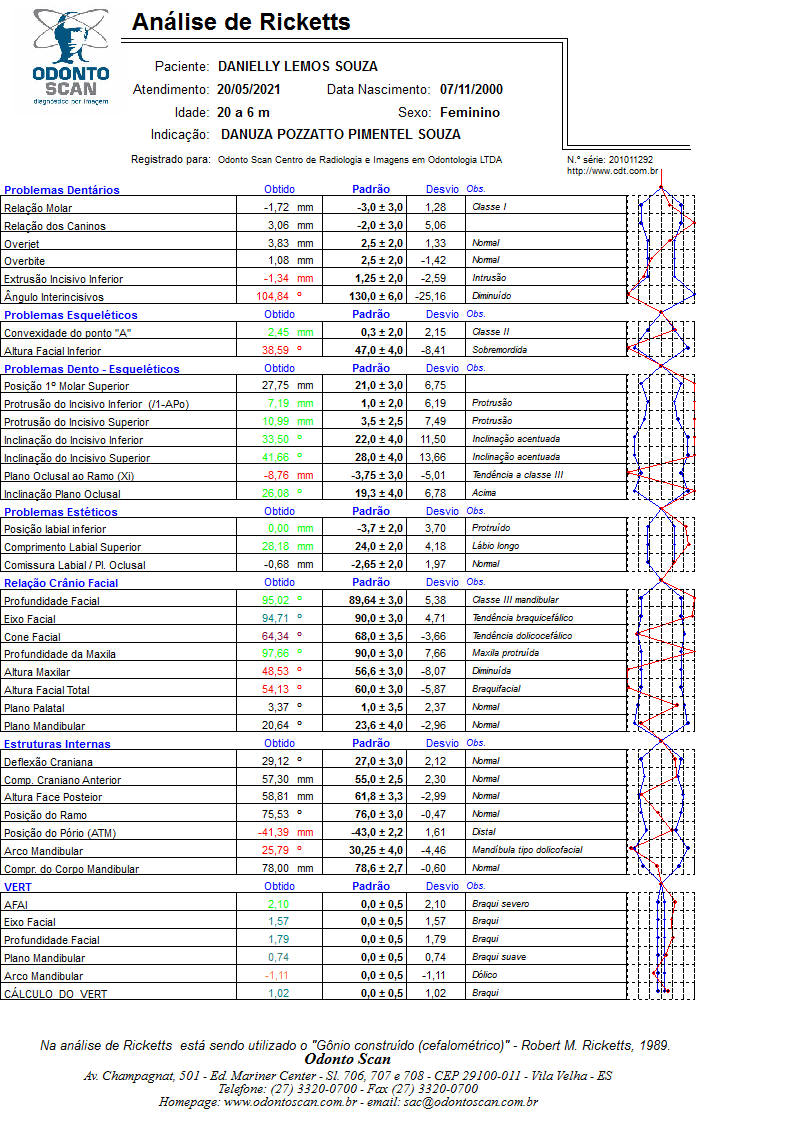The width and height of the screenshot is (794, 1123).
Task: Click Protrusão do Incisivo Superior value 10,99
Action: point(276,421)
